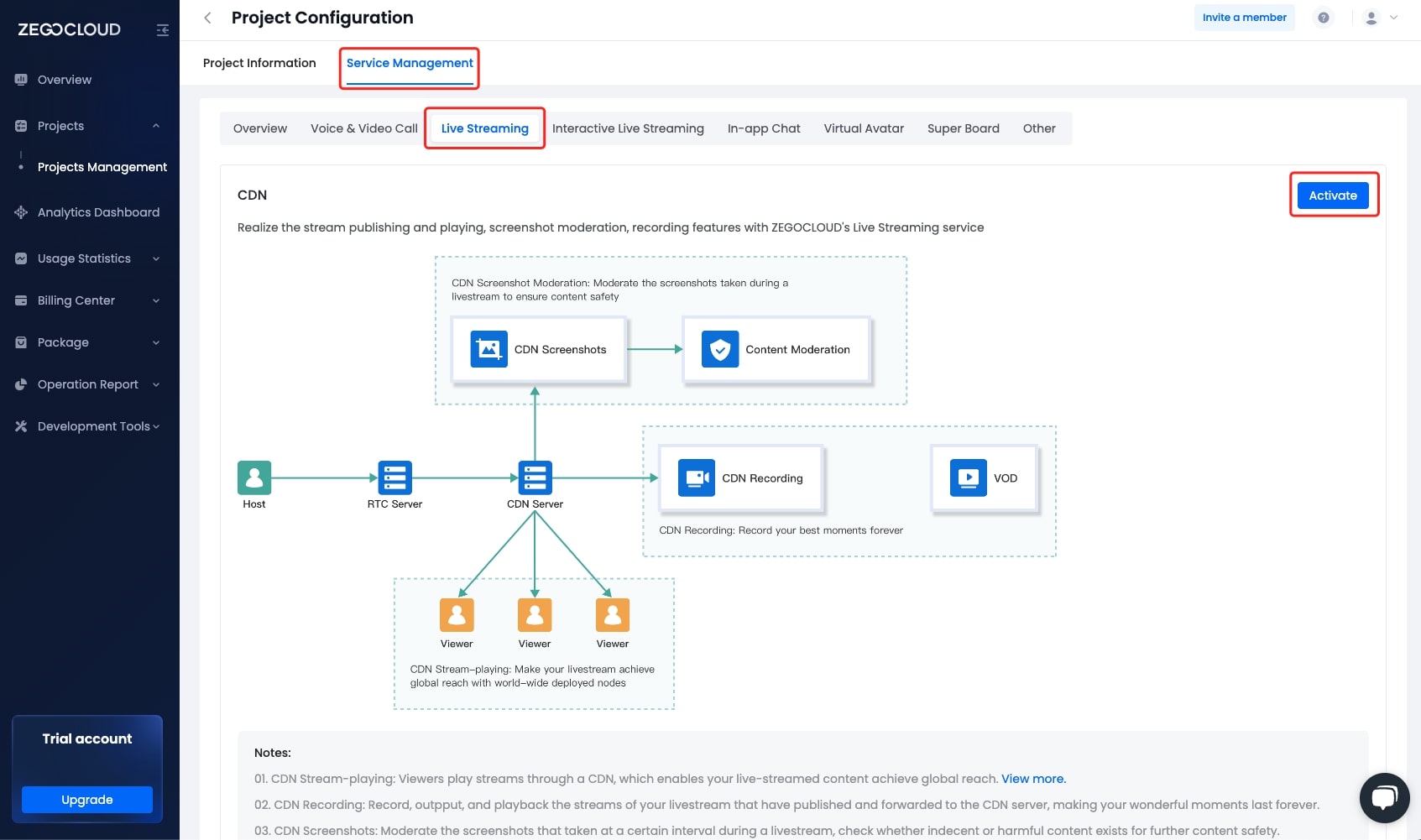
Task: Switch to the Project Information tab
Action: pos(259,63)
